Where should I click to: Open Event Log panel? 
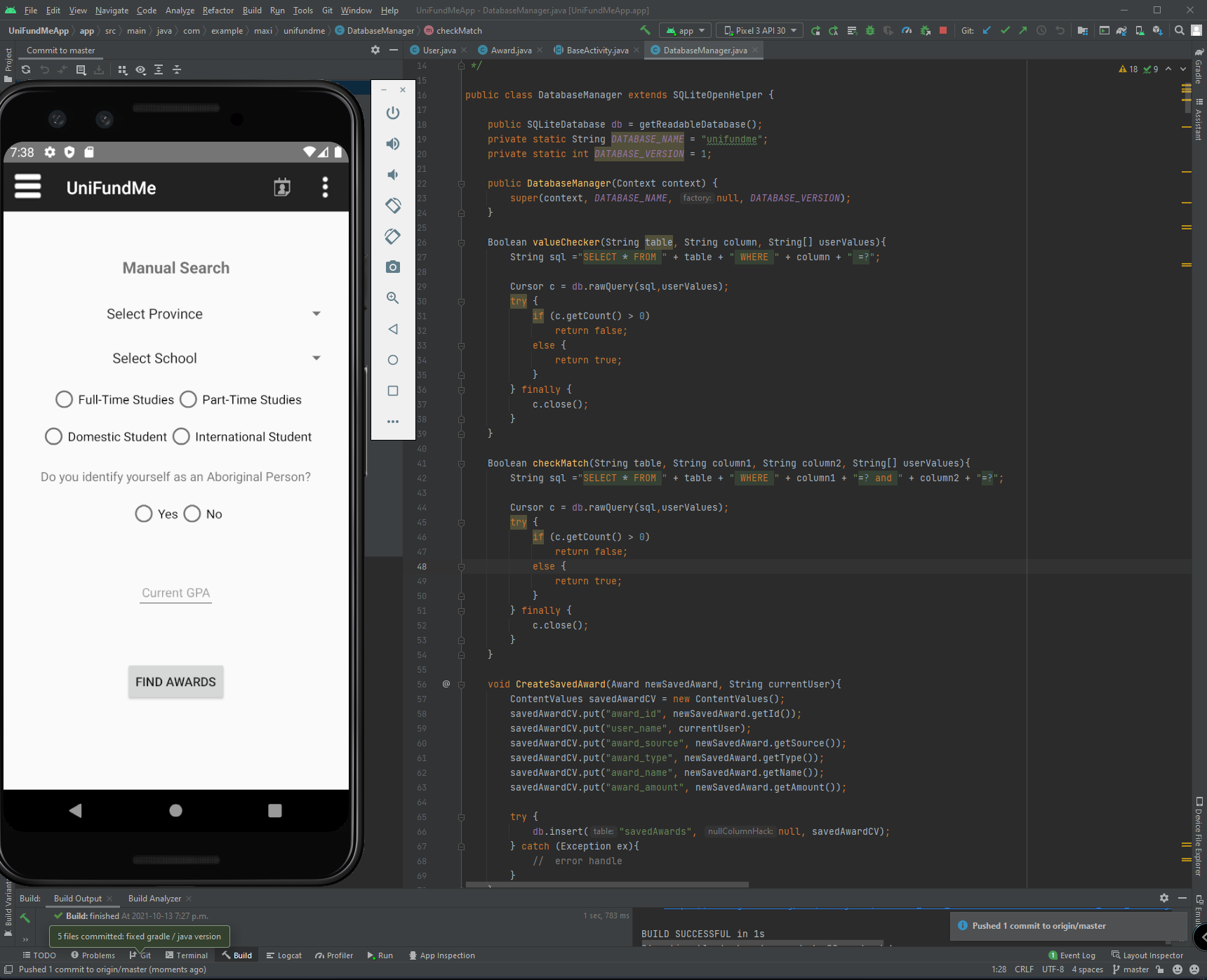[1072, 955]
